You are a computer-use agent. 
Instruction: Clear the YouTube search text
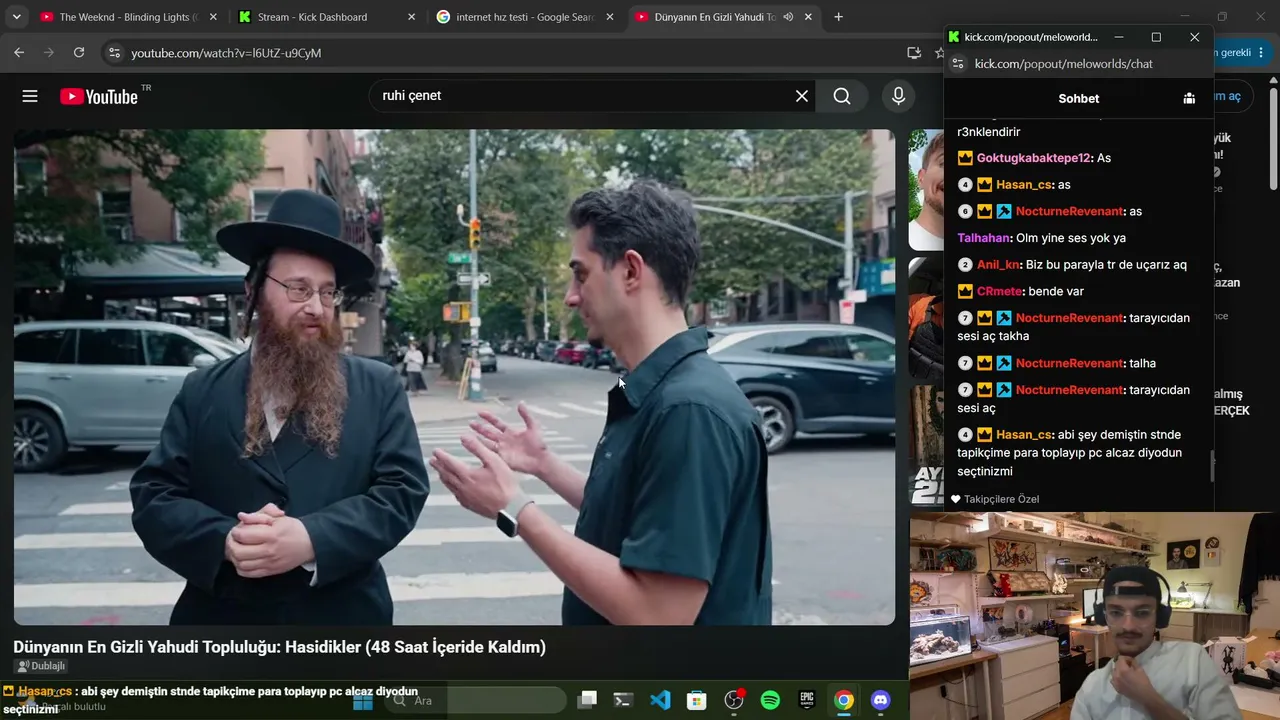click(x=802, y=96)
